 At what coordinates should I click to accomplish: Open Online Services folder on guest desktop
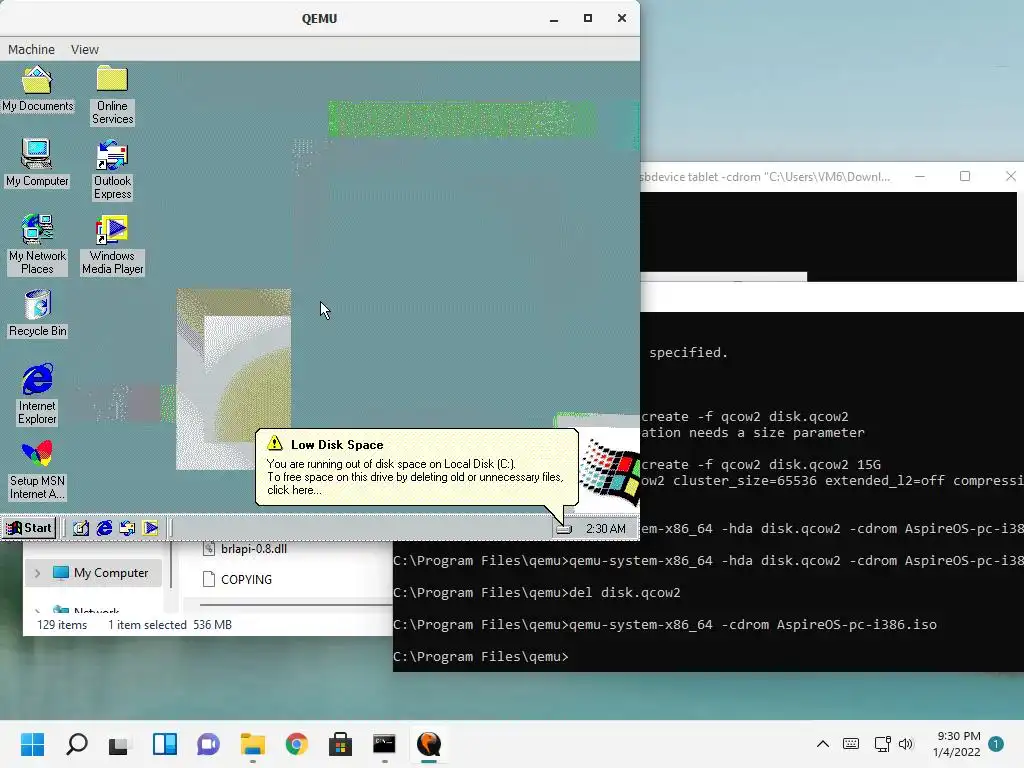(112, 95)
